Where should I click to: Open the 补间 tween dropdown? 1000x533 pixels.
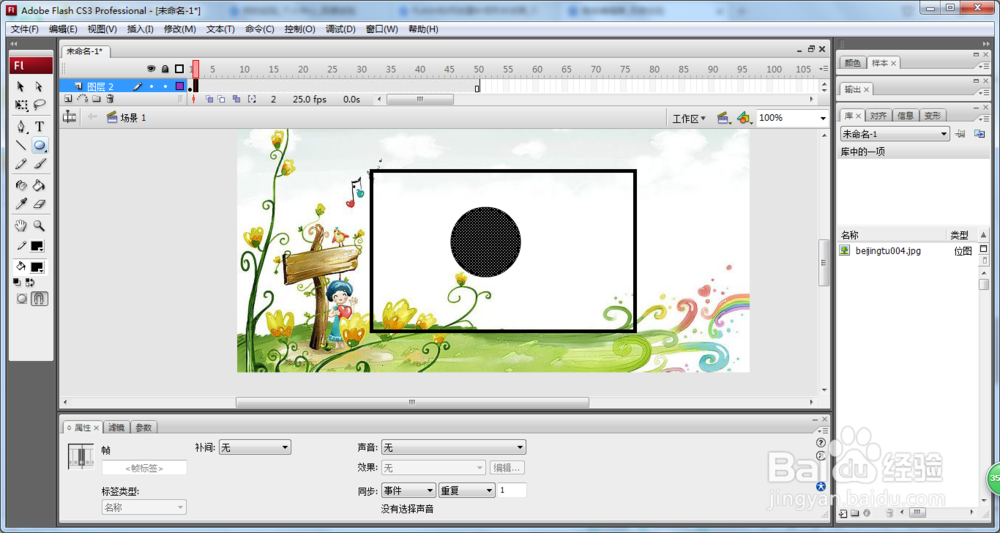click(255, 448)
